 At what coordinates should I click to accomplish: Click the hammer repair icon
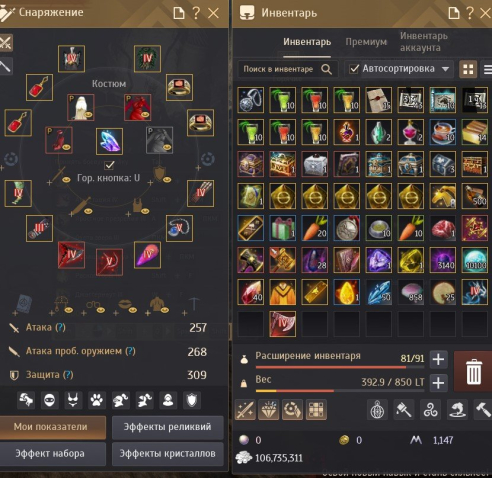click(x=483, y=410)
